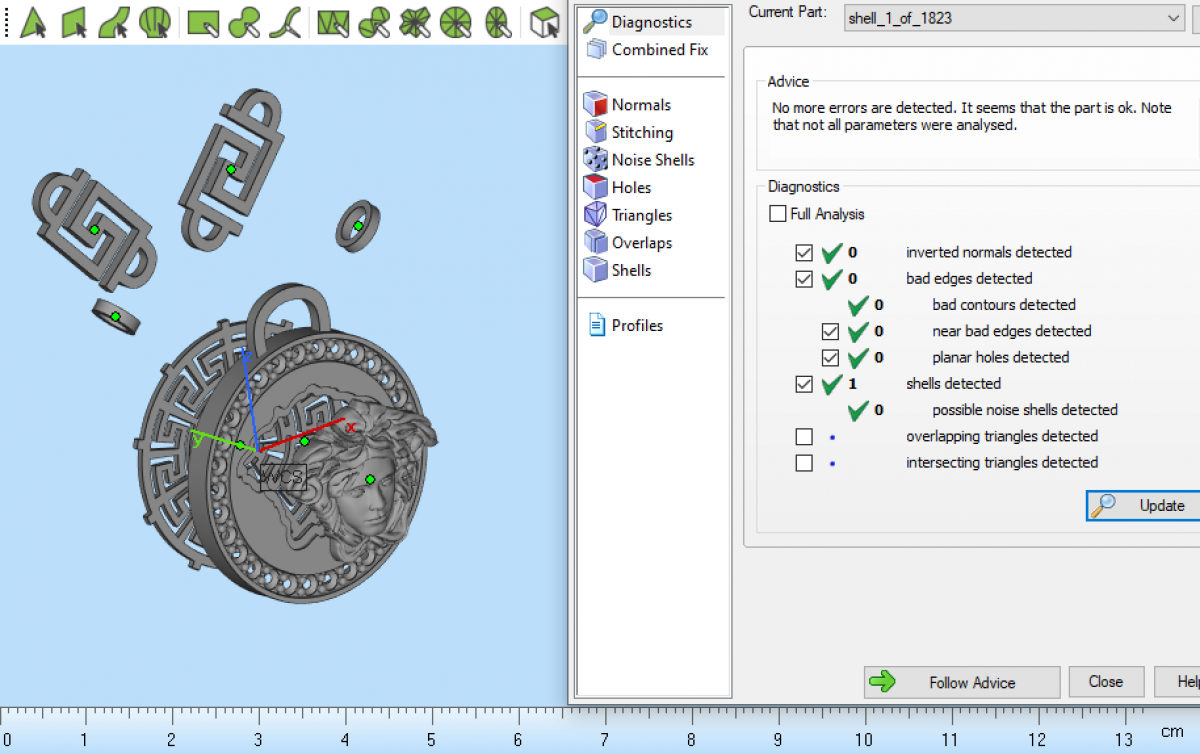1200x754 pixels.
Task: Open the Profiles page
Action: (636, 326)
